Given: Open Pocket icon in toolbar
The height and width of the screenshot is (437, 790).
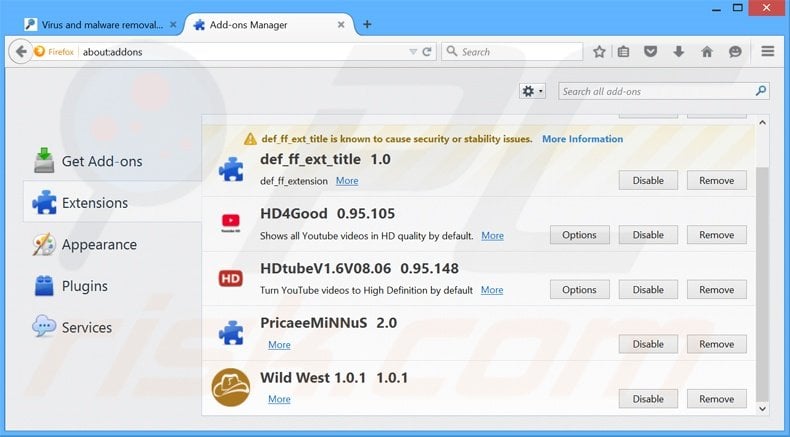Looking at the screenshot, I should (650, 51).
